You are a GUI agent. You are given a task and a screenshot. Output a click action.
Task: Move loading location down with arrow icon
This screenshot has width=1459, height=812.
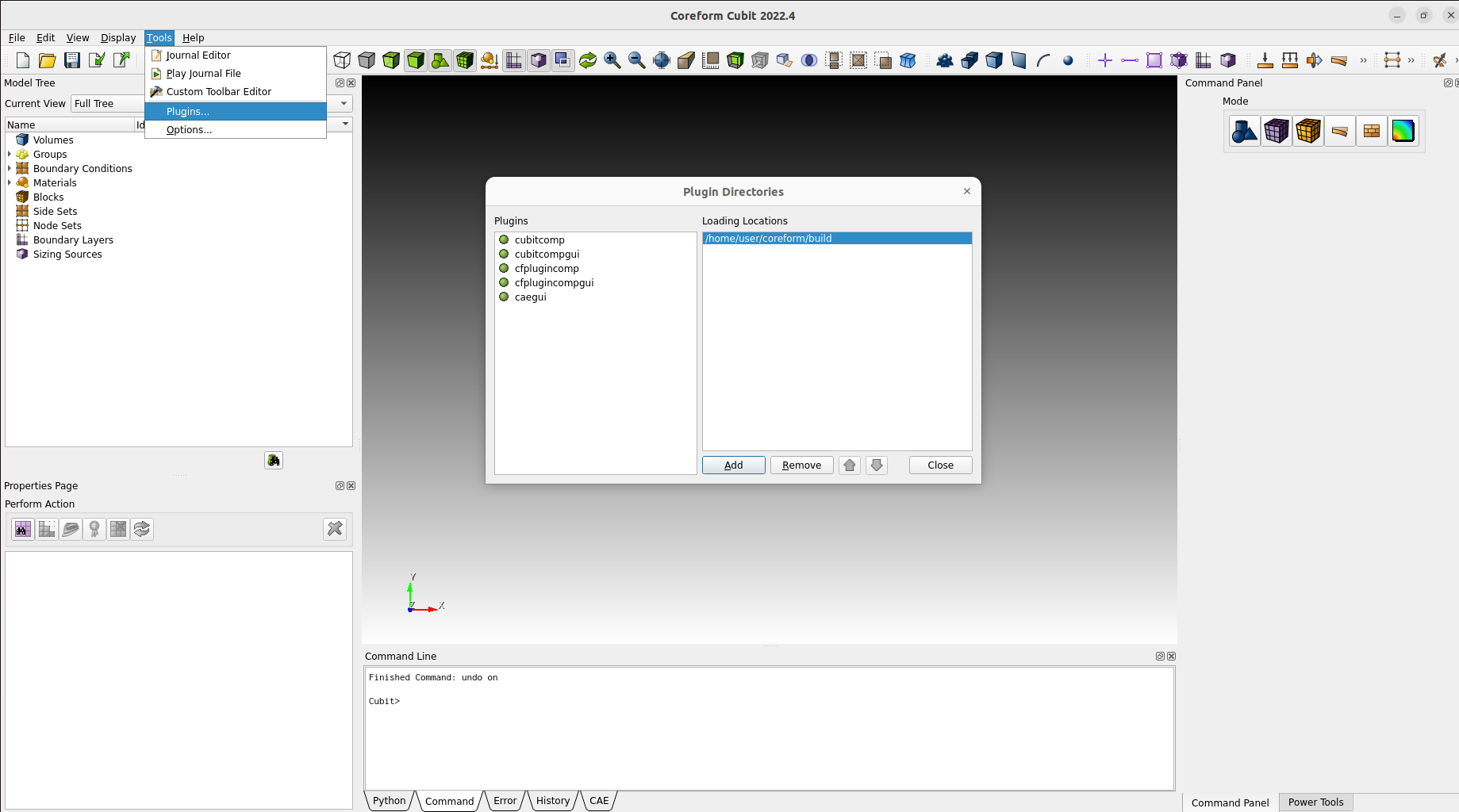(877, 465)
